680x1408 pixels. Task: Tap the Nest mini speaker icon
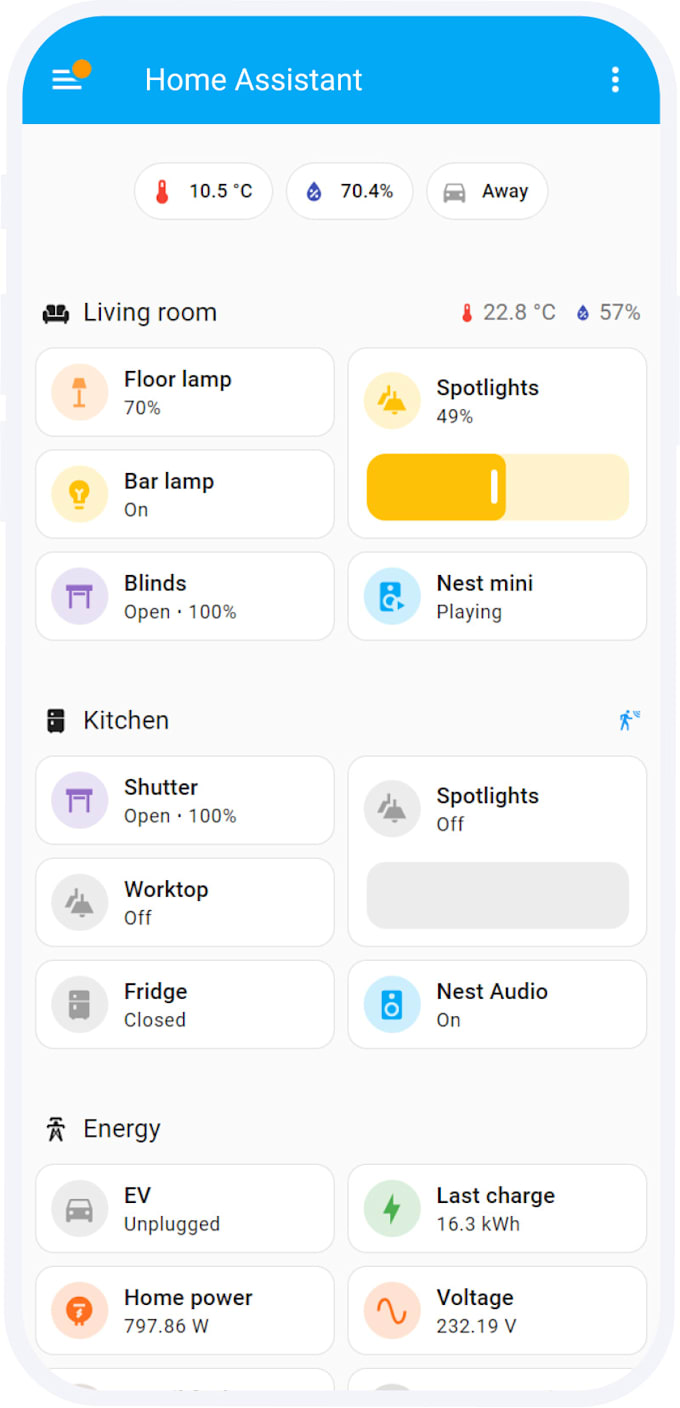(x=392, y=596)
